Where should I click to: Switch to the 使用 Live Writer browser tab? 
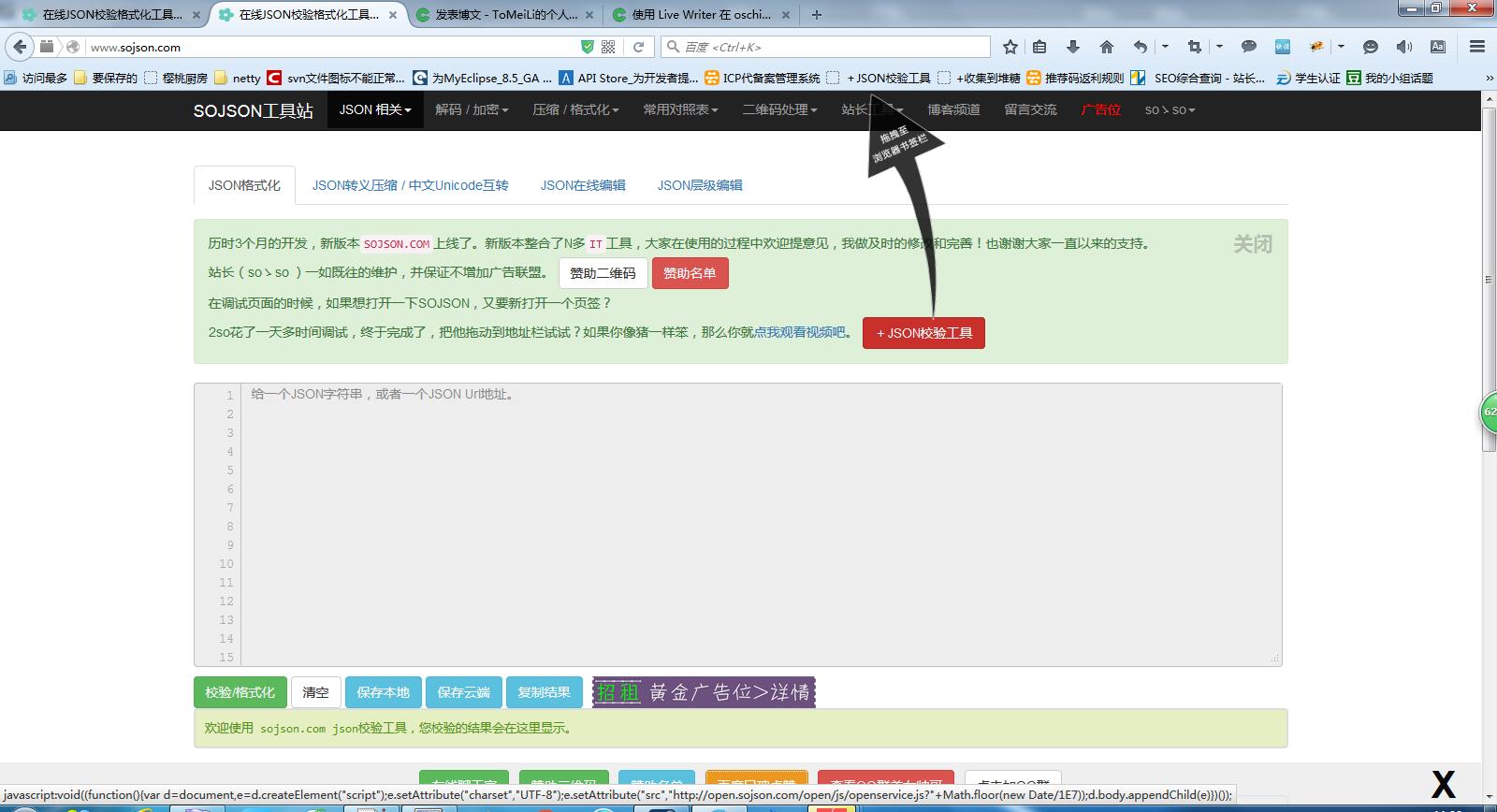(701, 15)
